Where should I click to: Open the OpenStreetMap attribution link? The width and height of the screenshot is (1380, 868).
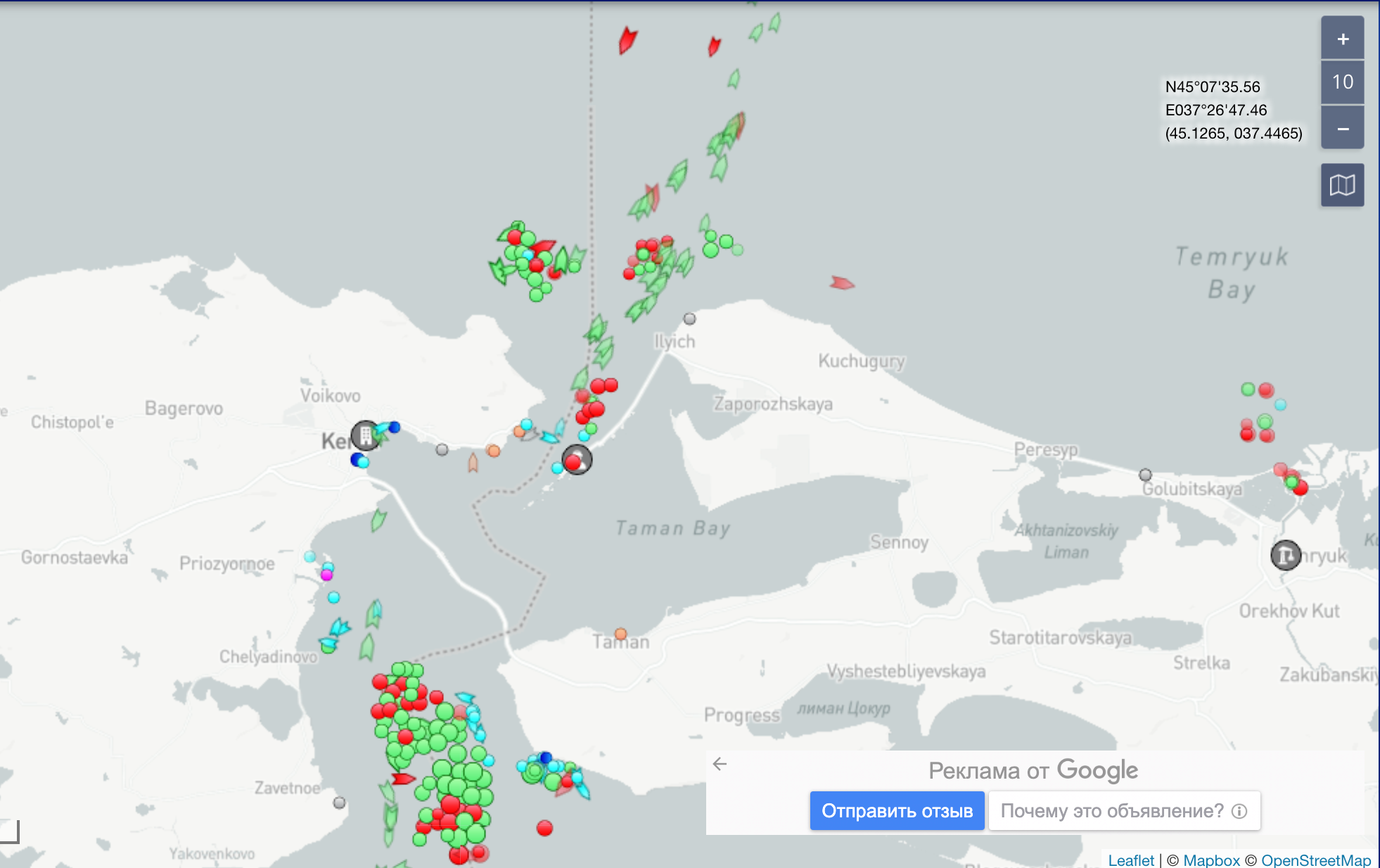pyautogui.click(x=1315, y=860)
